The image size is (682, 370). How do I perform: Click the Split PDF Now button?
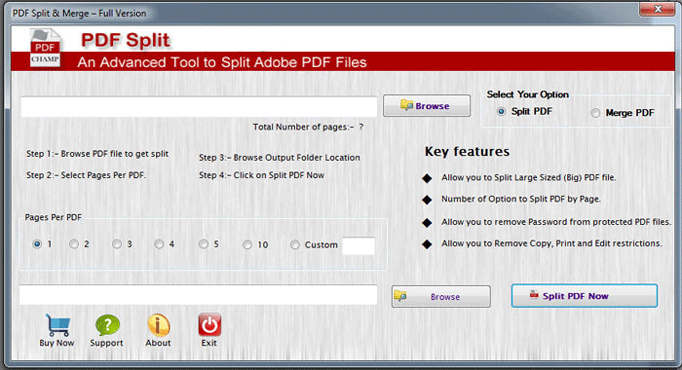(x=584, y=296)
